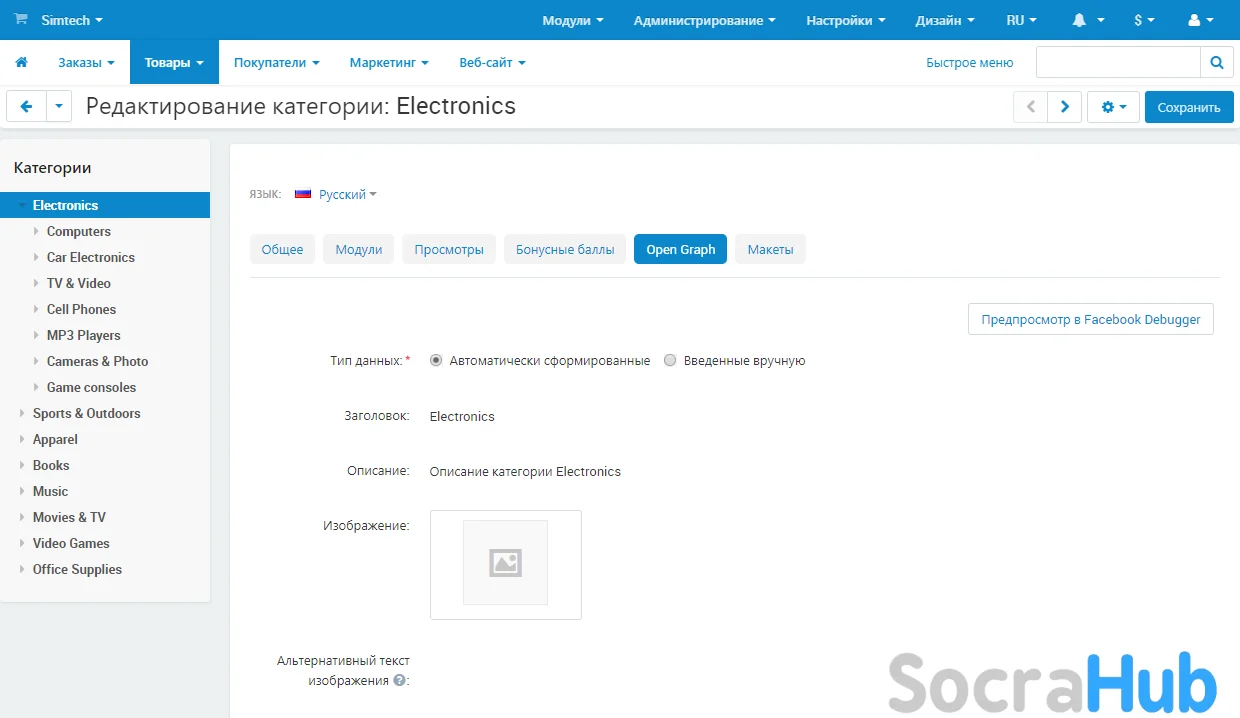Image resolution: width=1240 pixels, height=718 pixels.
Task: Open the user account icon menu
Action: point(1200,20)
